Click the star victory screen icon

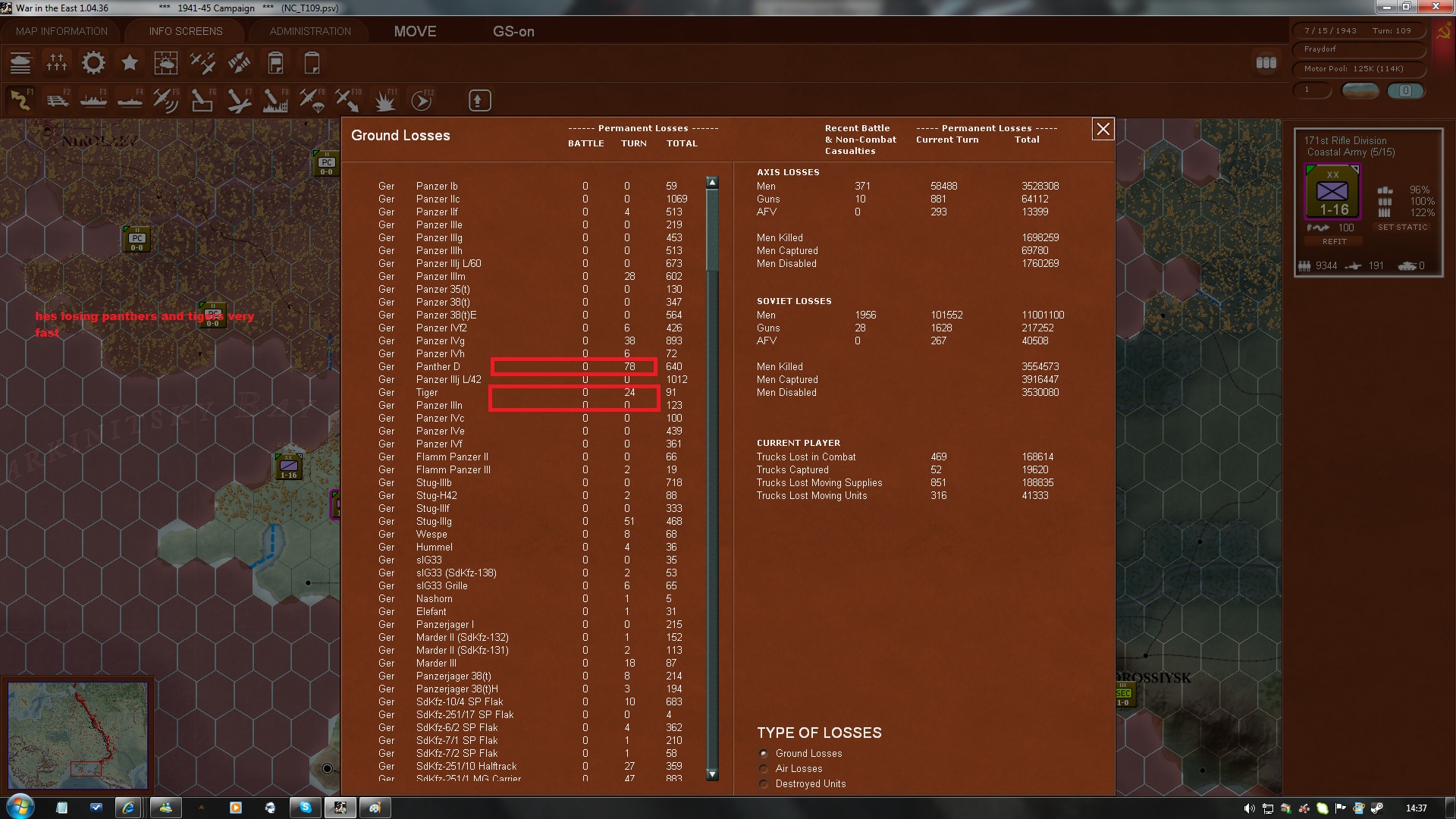coord(130,63)
